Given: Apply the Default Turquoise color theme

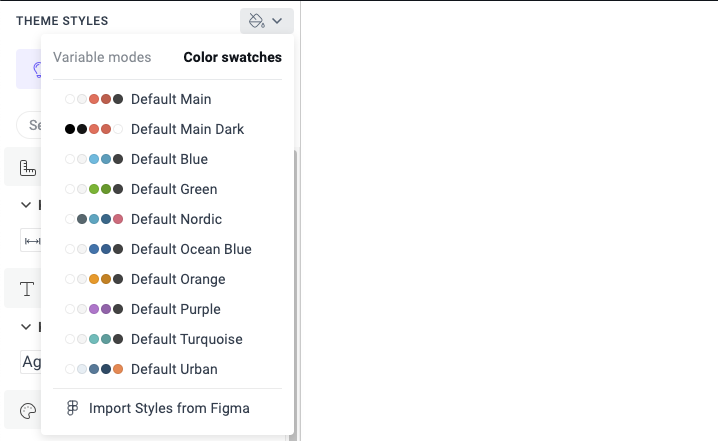Looking at the screenshot, I should (x=186, y=339).
